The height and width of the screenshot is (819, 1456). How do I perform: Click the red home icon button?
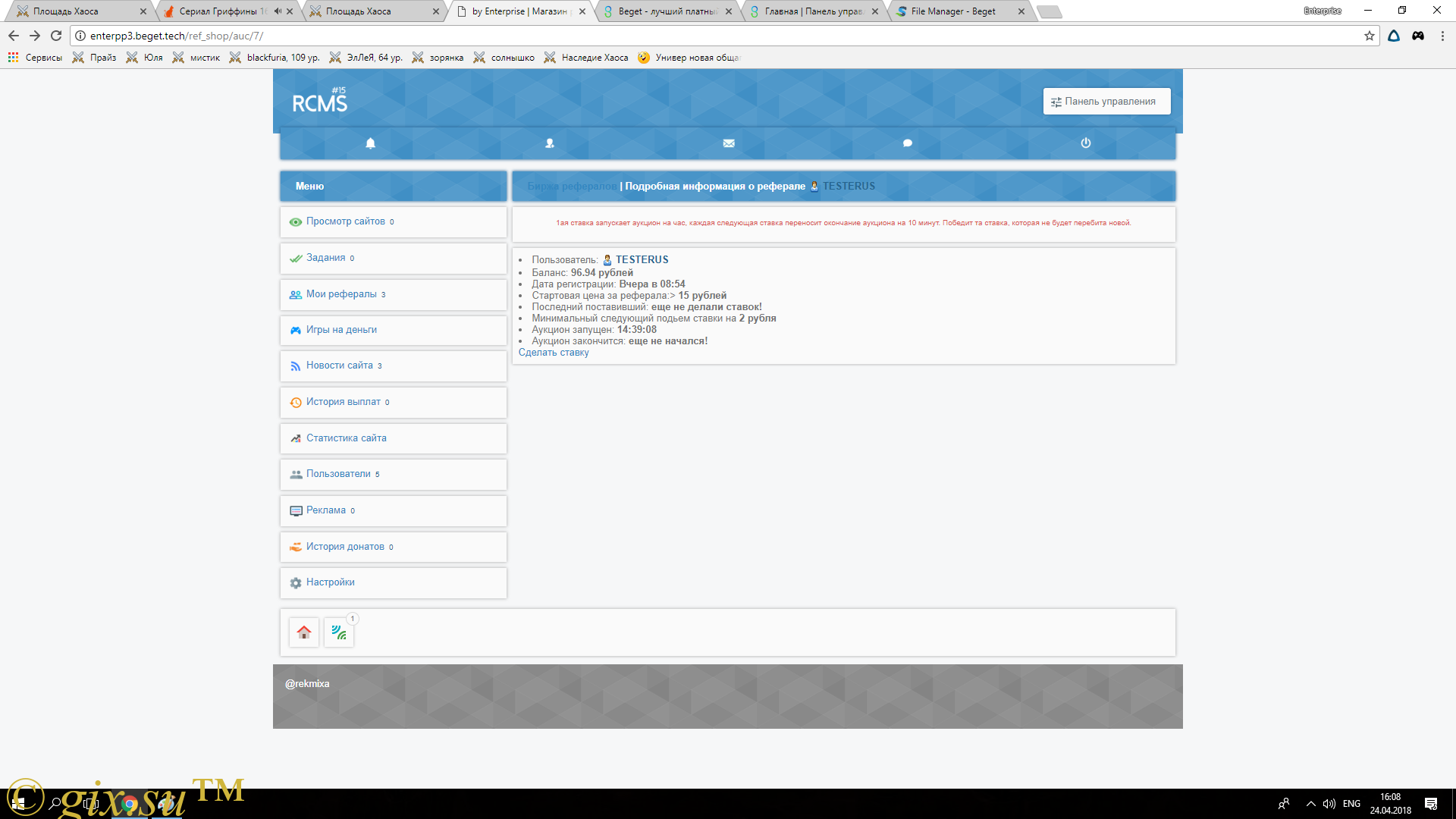(304, 632)
